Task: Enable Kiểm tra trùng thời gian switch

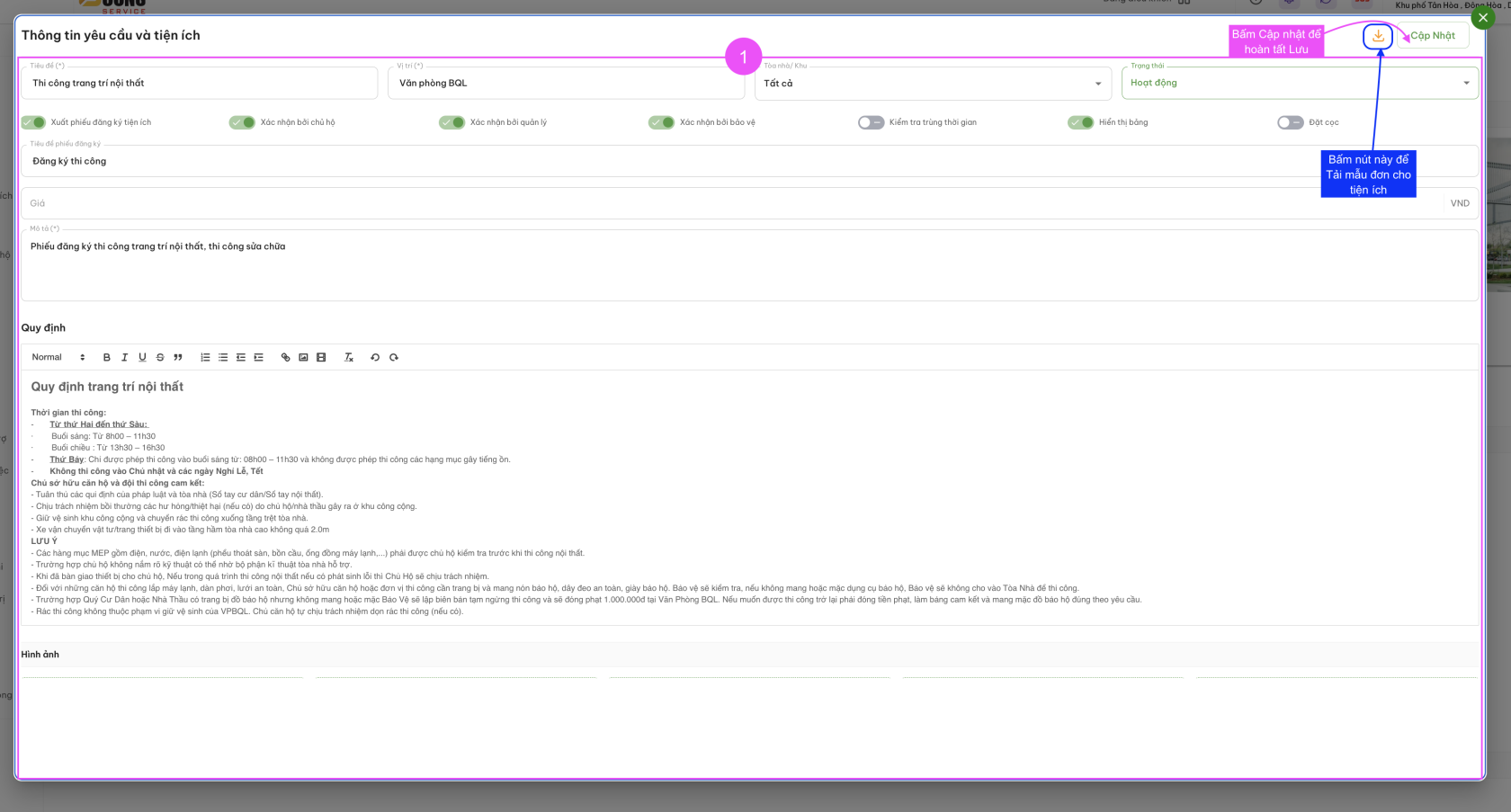Action: (x=871, y=122)
